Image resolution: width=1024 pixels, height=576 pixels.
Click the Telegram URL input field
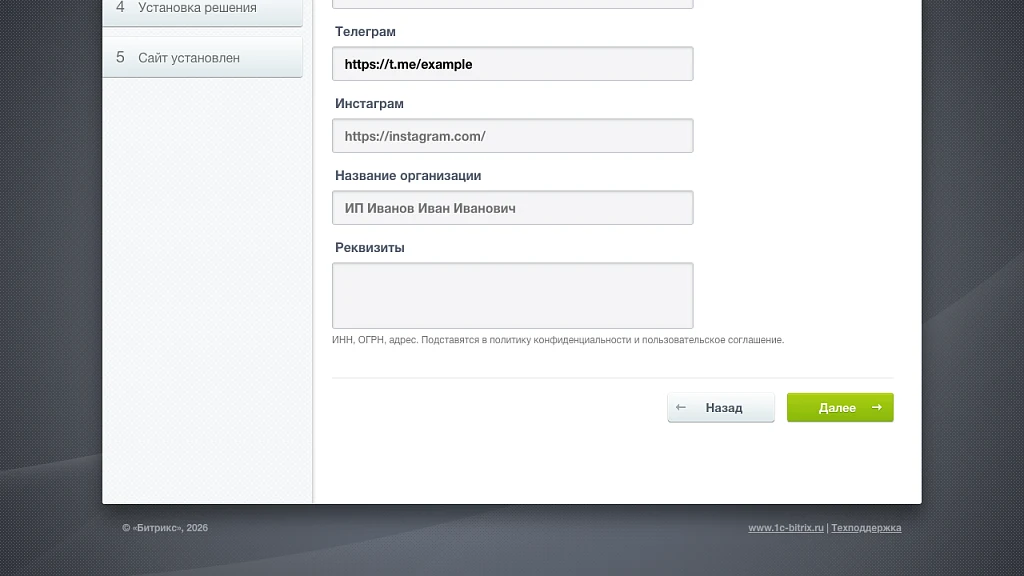(513, 64)
